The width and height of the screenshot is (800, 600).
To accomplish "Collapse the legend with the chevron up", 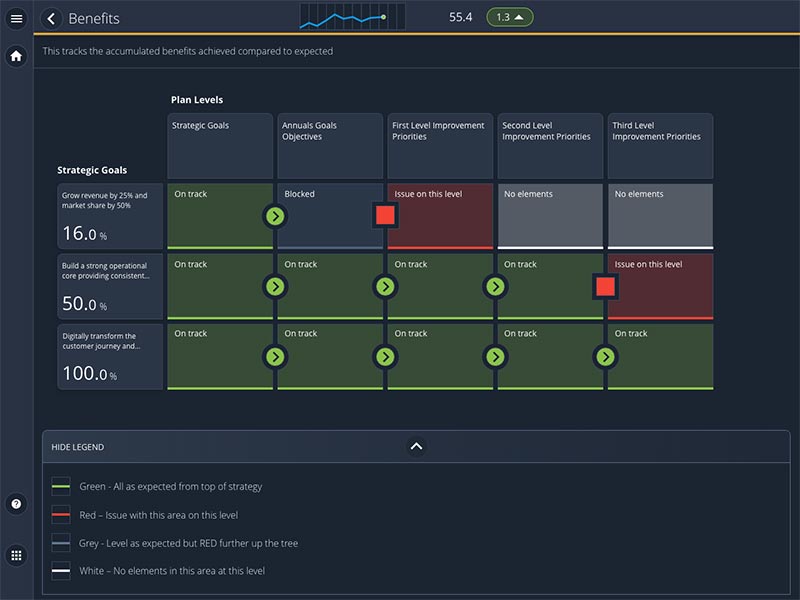I will [x=417, y=447].
